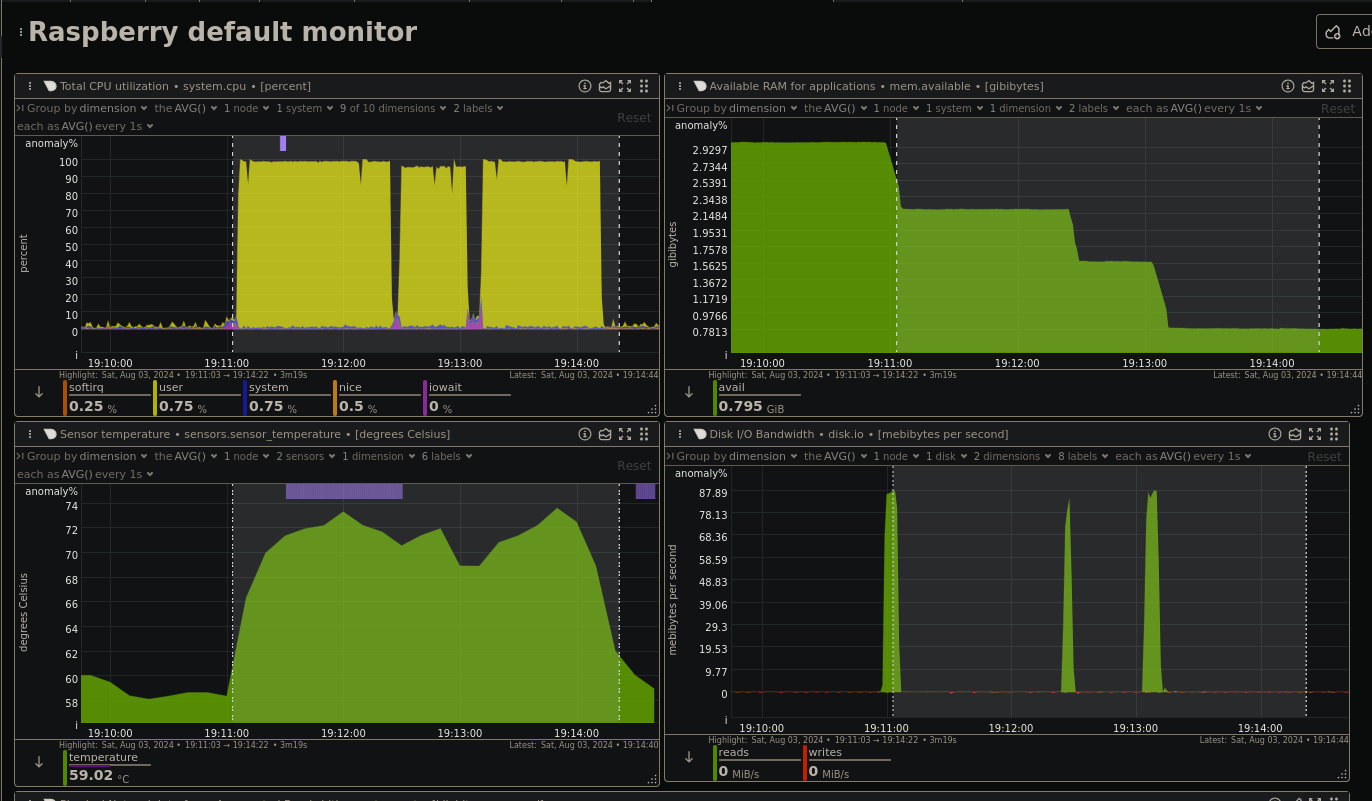This screenshot has width=1372, height=801.
Task: Open the '1 system' dropdown on Available RAM chart
Action: (953, 108)
